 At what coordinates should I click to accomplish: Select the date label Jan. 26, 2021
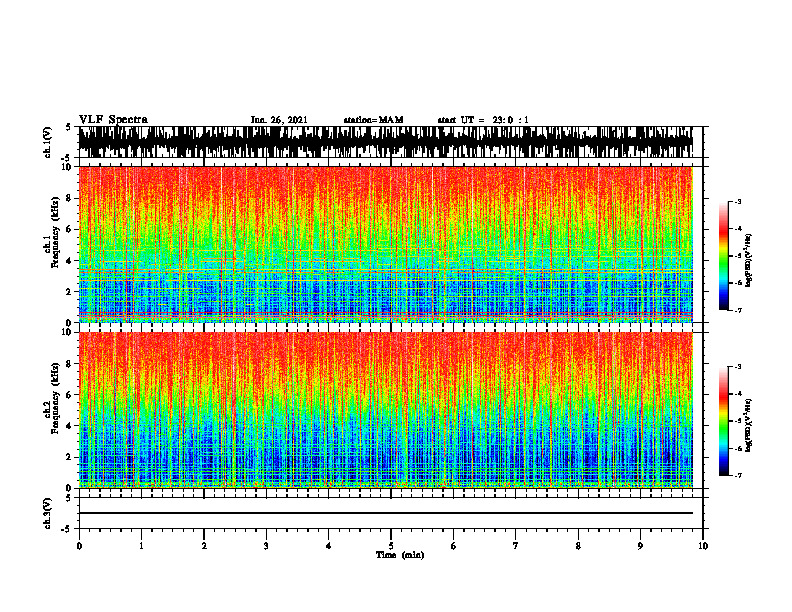coord(279,120)
